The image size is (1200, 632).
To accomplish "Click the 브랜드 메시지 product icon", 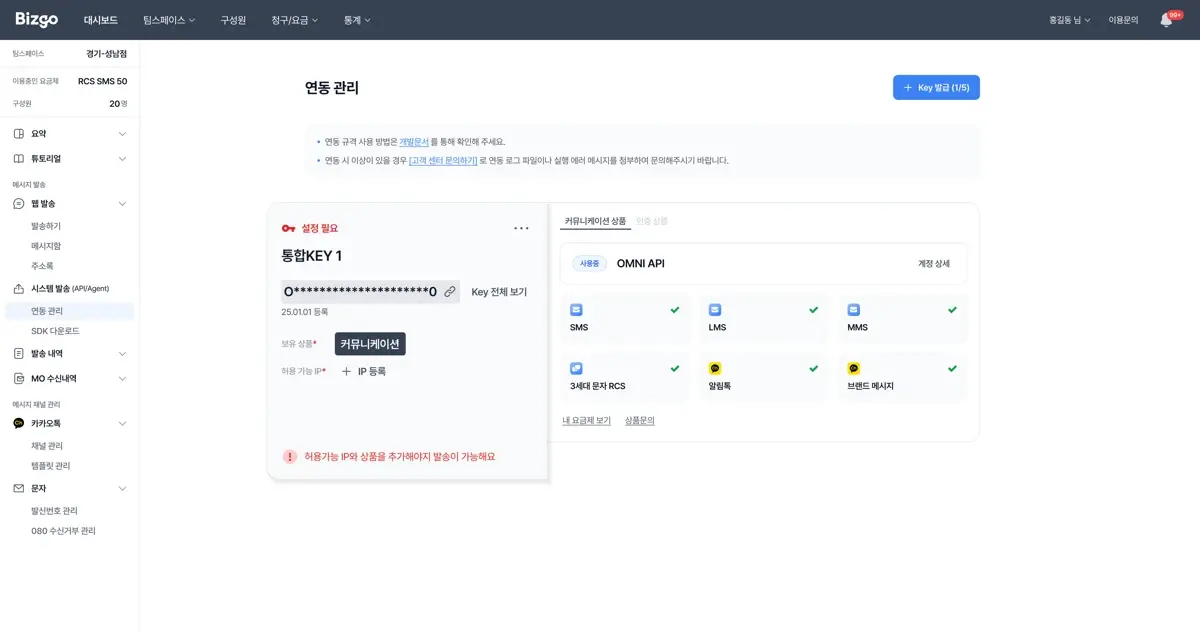I will [x=854, y=370].
